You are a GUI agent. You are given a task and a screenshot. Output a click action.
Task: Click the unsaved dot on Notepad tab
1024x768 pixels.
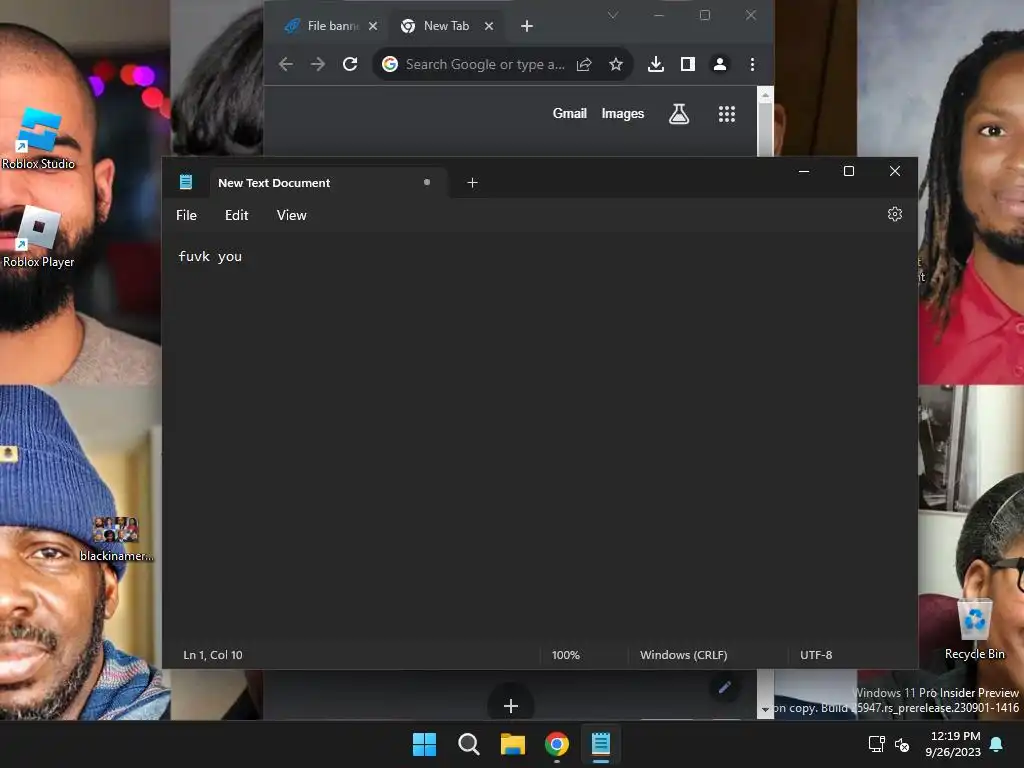pos(426,182)
